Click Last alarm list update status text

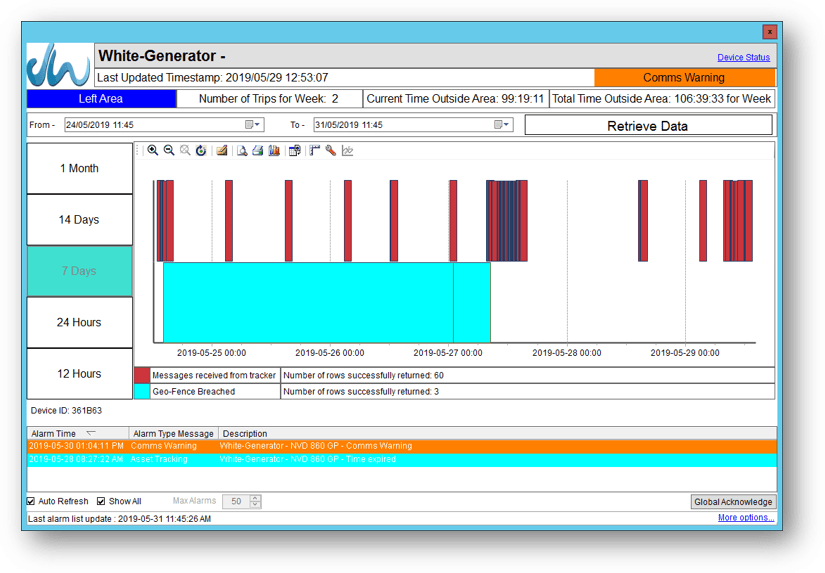(119, 519)
